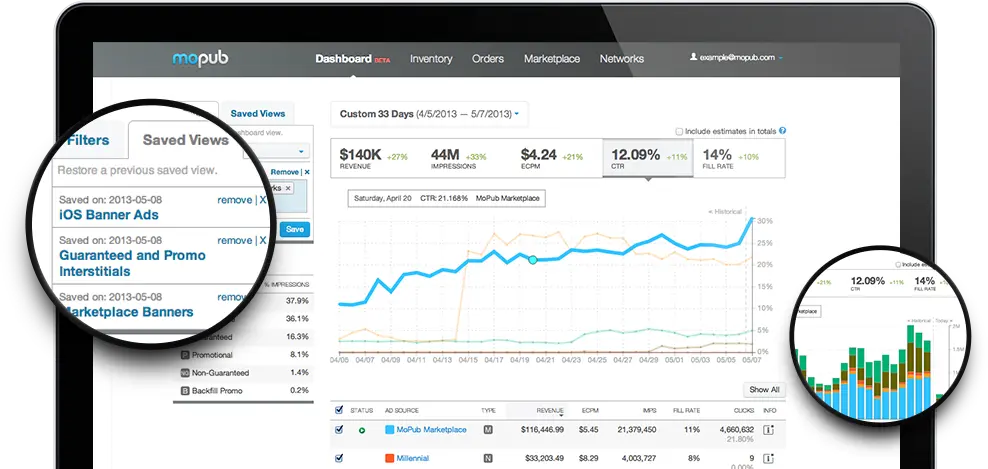
Task: Open the Inventory nav item
Action: [431, 59]
